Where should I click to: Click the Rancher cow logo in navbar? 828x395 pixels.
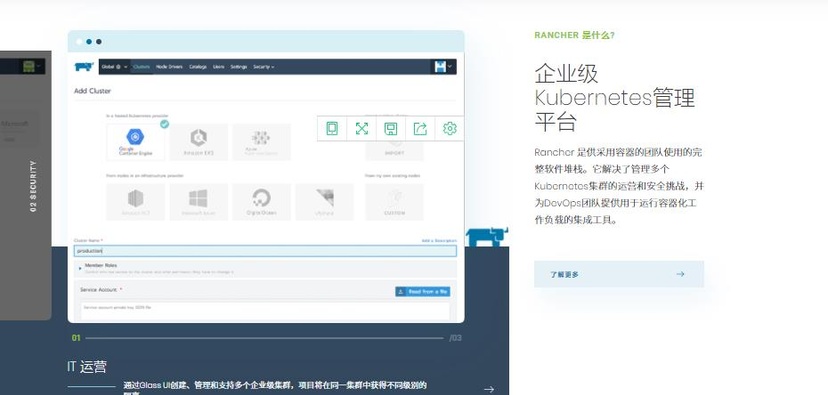point(84,67)
